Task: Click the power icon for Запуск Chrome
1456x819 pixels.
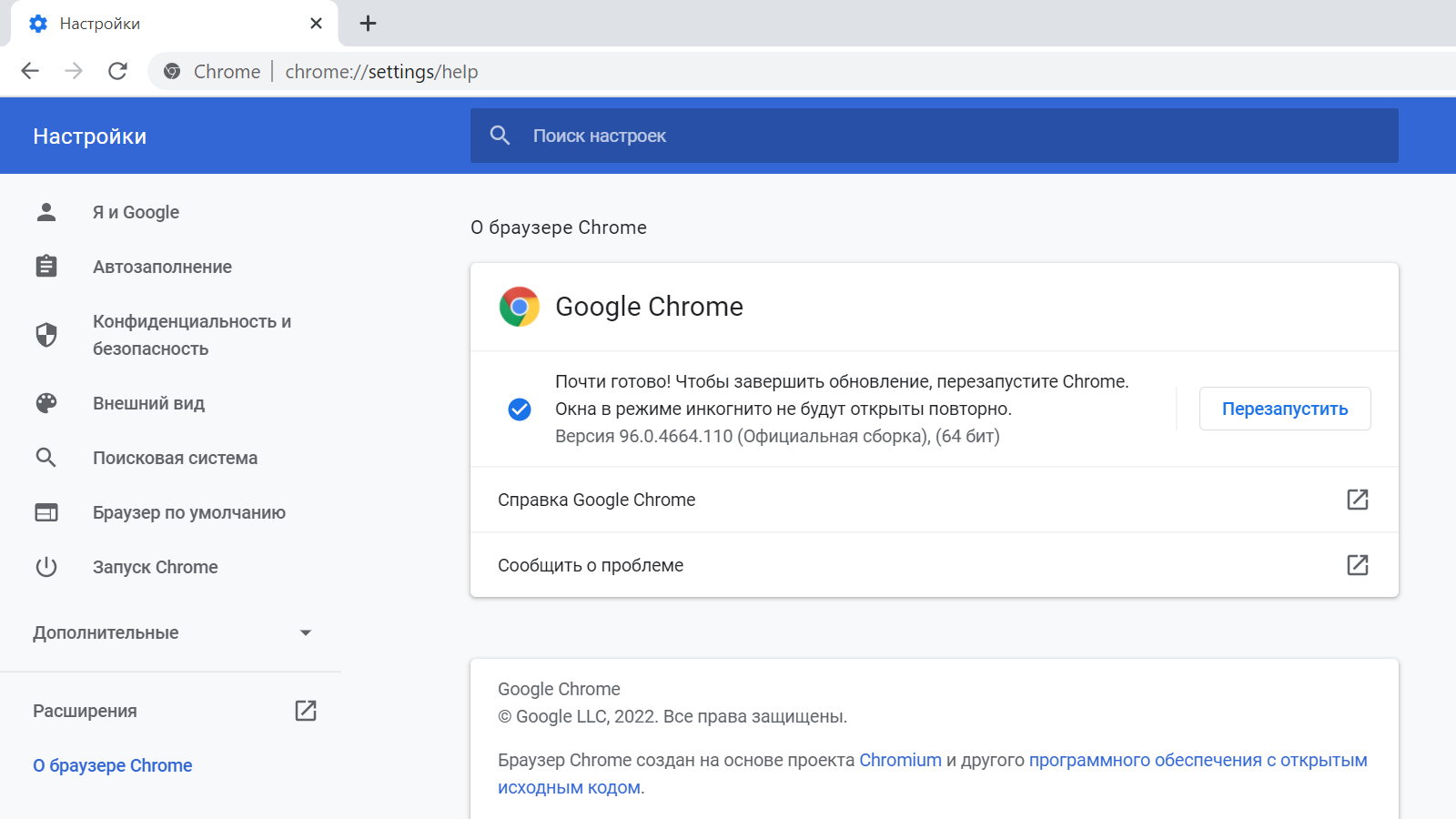Action: pos(46,567)
